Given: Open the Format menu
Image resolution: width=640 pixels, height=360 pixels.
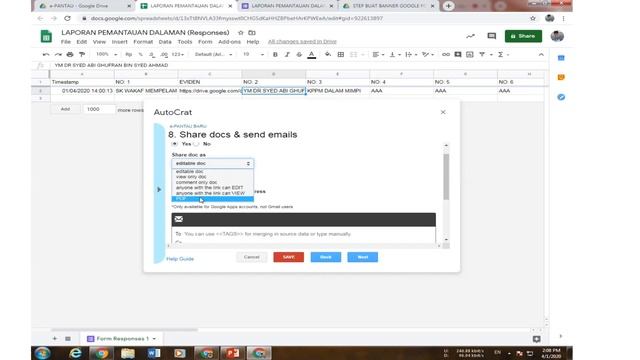Looking at the screenshot, I should pyautogui.click(x=143, y=42).
